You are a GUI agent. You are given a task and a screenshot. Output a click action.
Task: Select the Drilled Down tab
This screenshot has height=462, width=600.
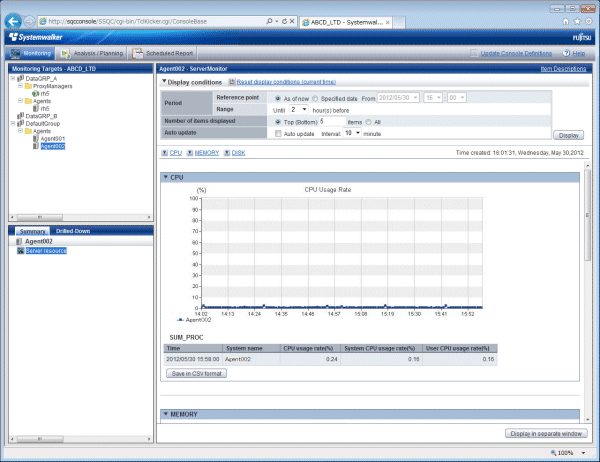73,231
